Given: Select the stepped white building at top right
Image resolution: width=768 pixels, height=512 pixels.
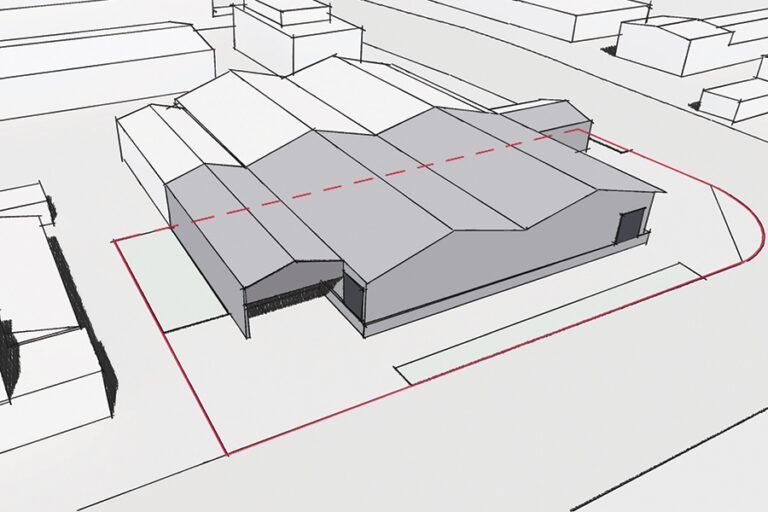Looking at the screenshot, I should click(693, 44).
